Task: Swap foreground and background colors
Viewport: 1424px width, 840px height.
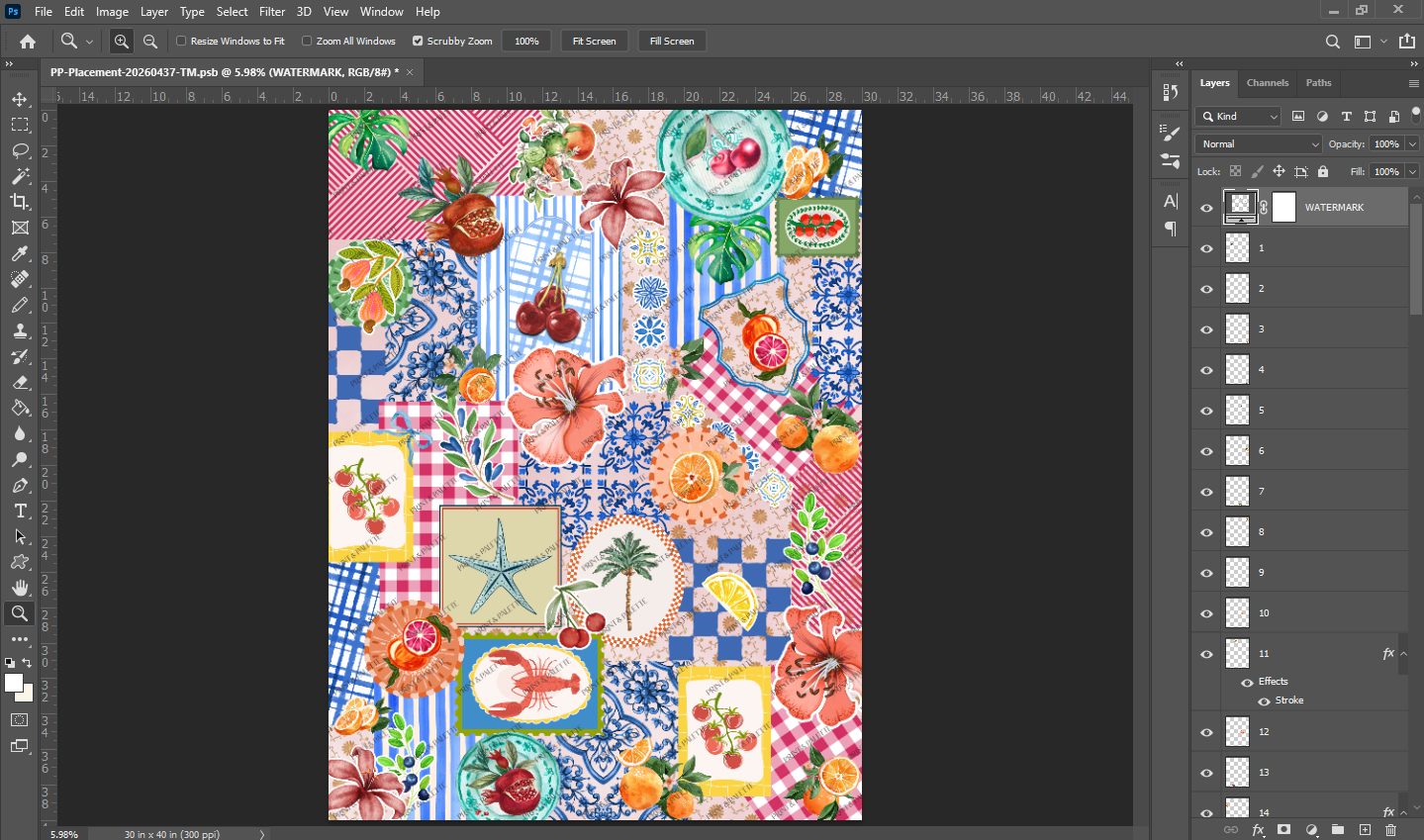Action: click(27, 663)
